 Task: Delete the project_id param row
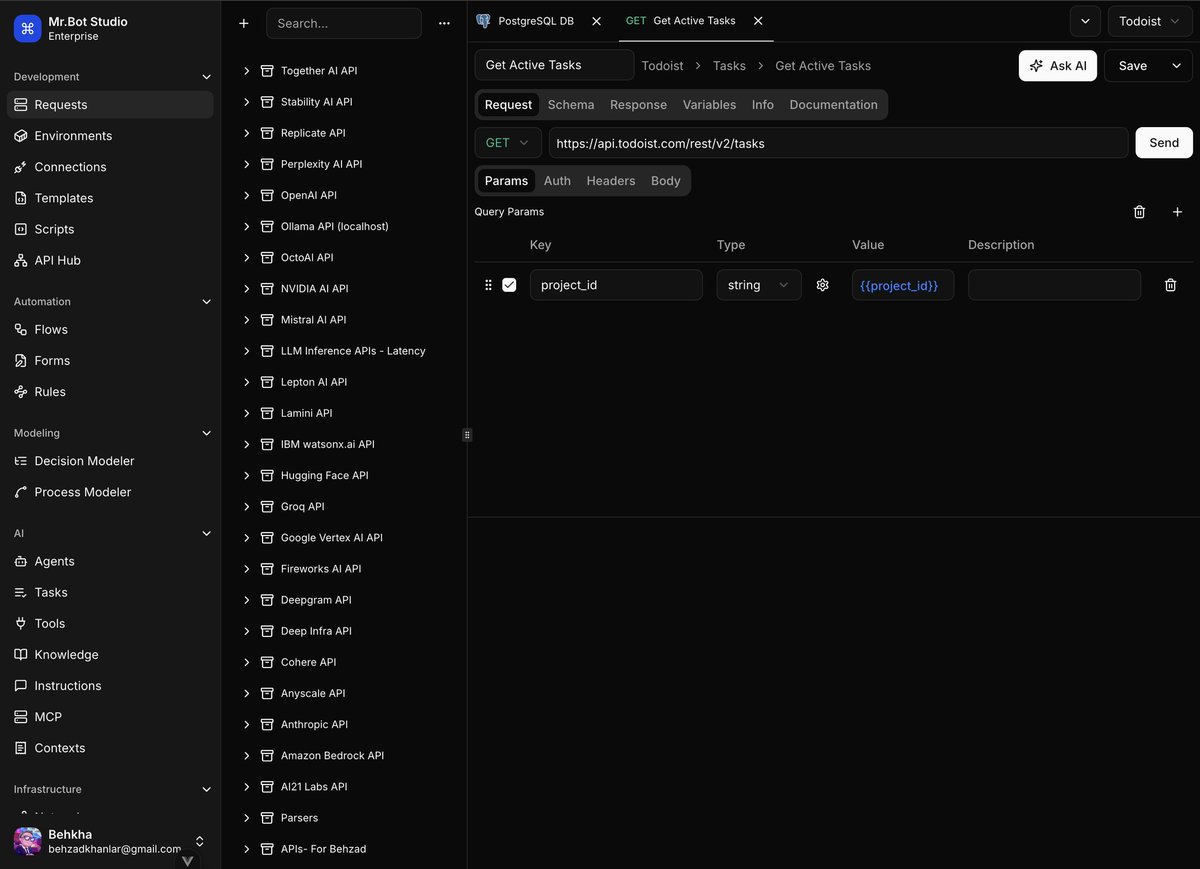(x=1170, y=285)
